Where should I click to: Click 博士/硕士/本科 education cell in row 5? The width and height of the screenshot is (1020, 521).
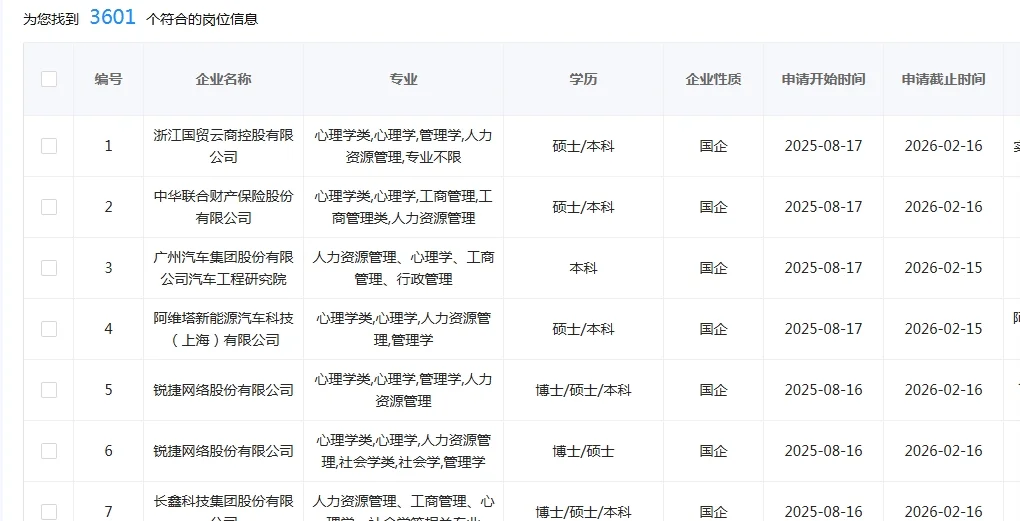click(x=583, y=390)
